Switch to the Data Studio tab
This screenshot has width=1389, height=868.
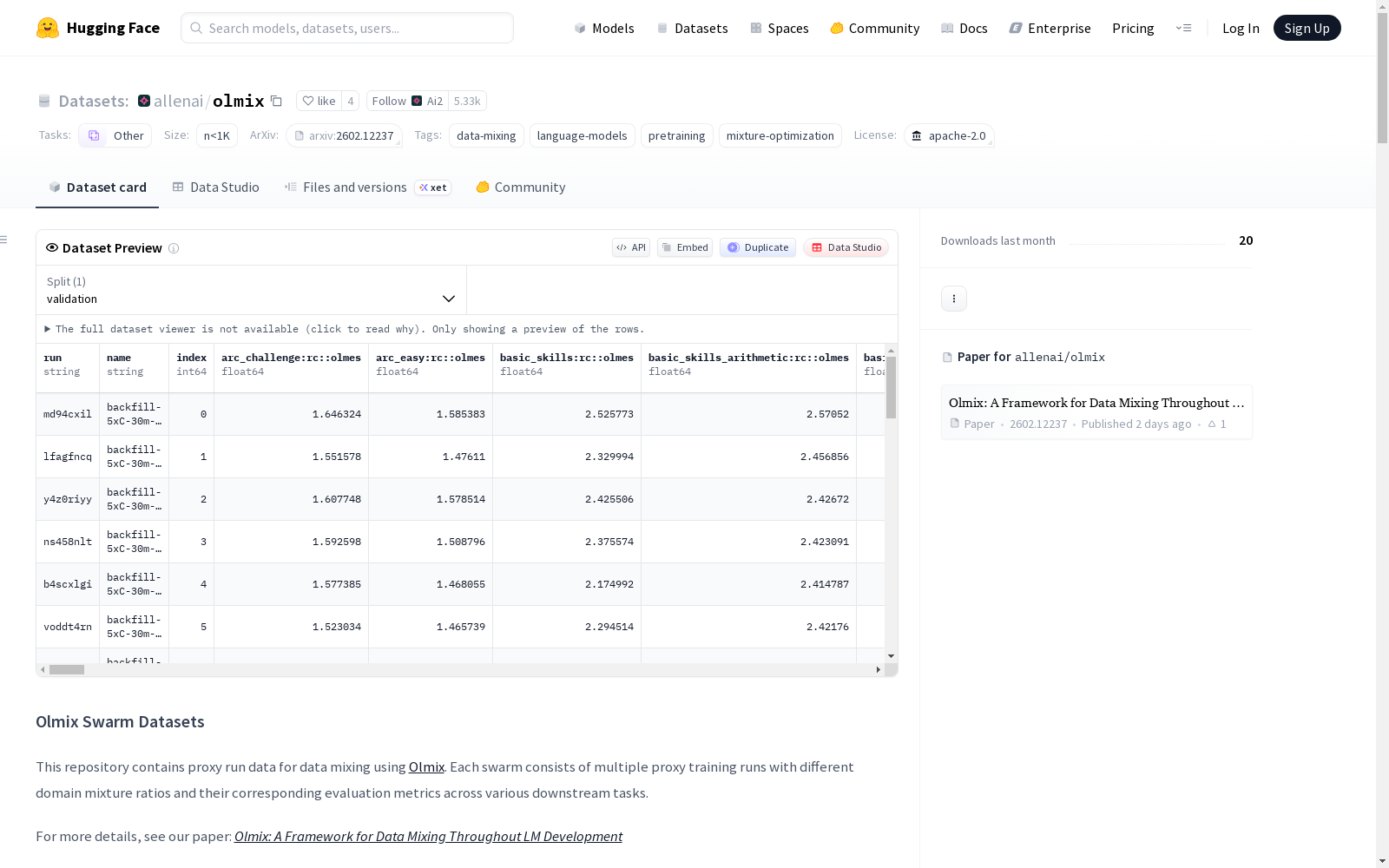(x=216, y=187)
